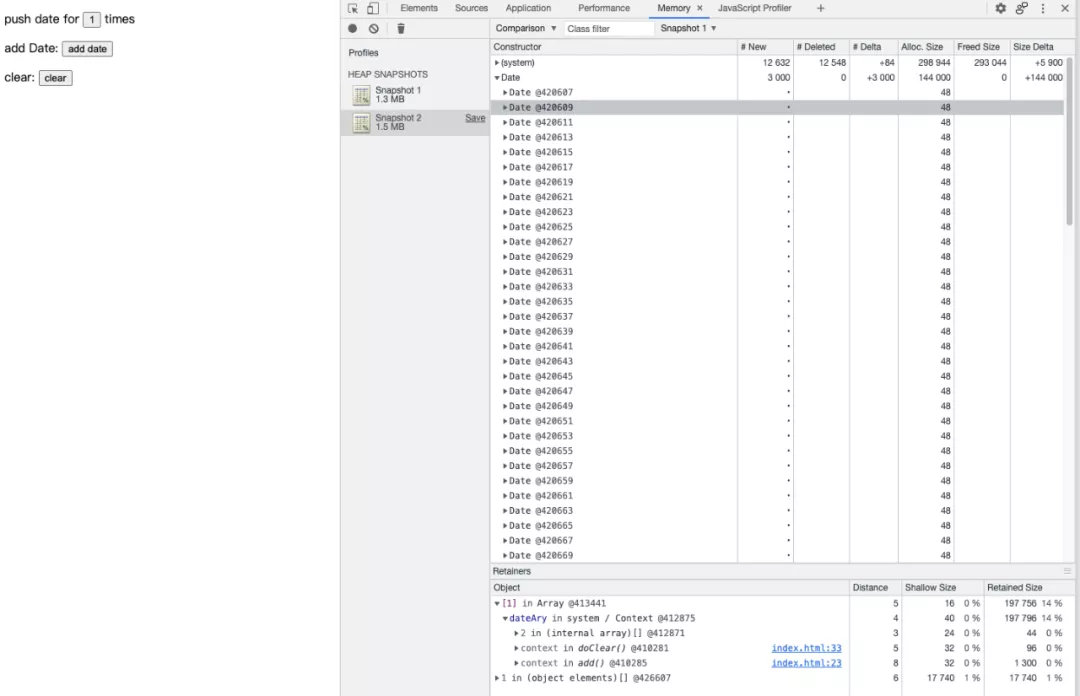Expand Date @420607 row
Screen dimensions: 1080x696
click(505, 92)
